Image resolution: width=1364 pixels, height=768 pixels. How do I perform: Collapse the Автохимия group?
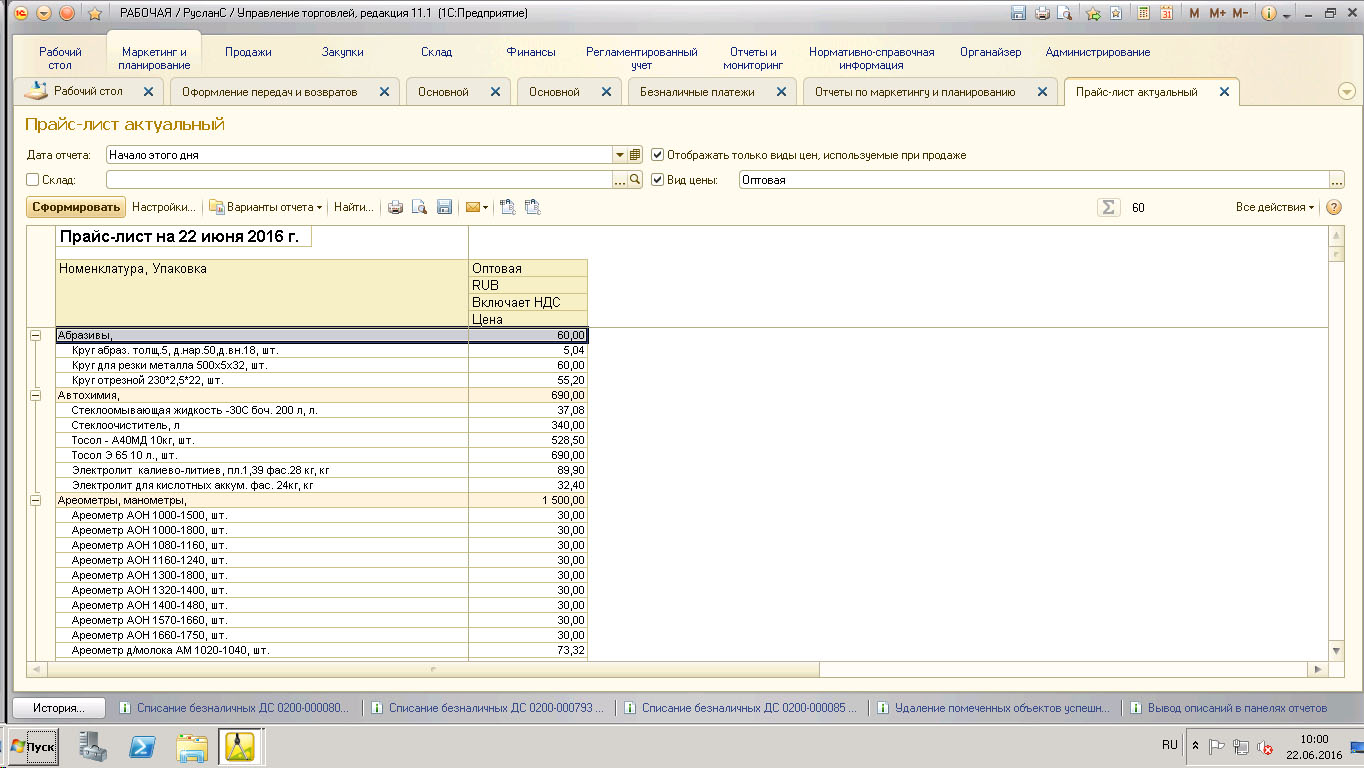click(x=36, y=396)
